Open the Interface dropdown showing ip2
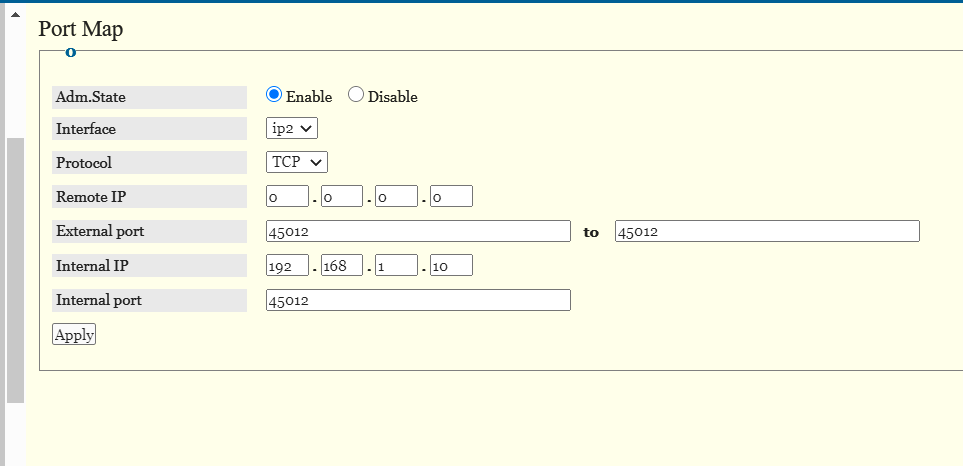 (x=292, y=128)
